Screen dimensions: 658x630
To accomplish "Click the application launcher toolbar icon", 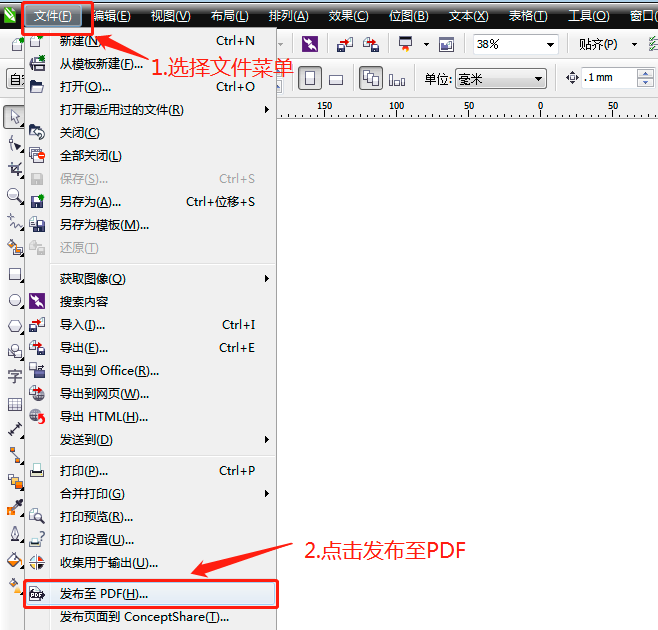I will pos(405,44).
